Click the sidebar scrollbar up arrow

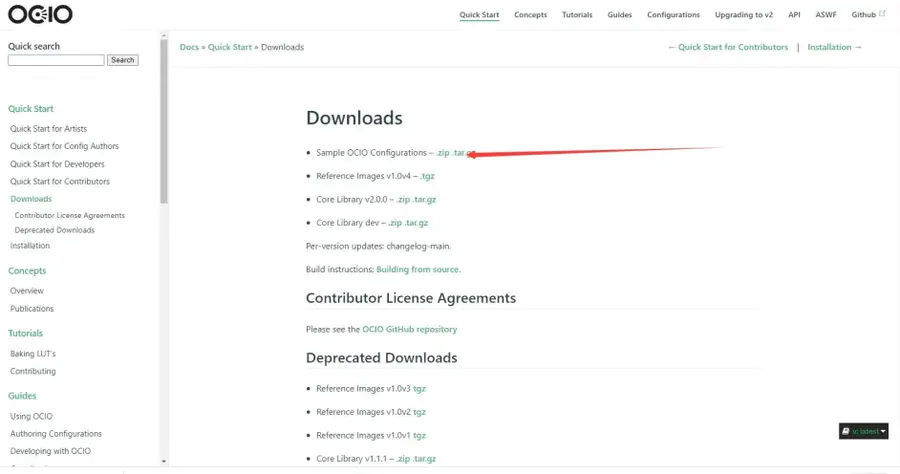(x=164, y=36)
